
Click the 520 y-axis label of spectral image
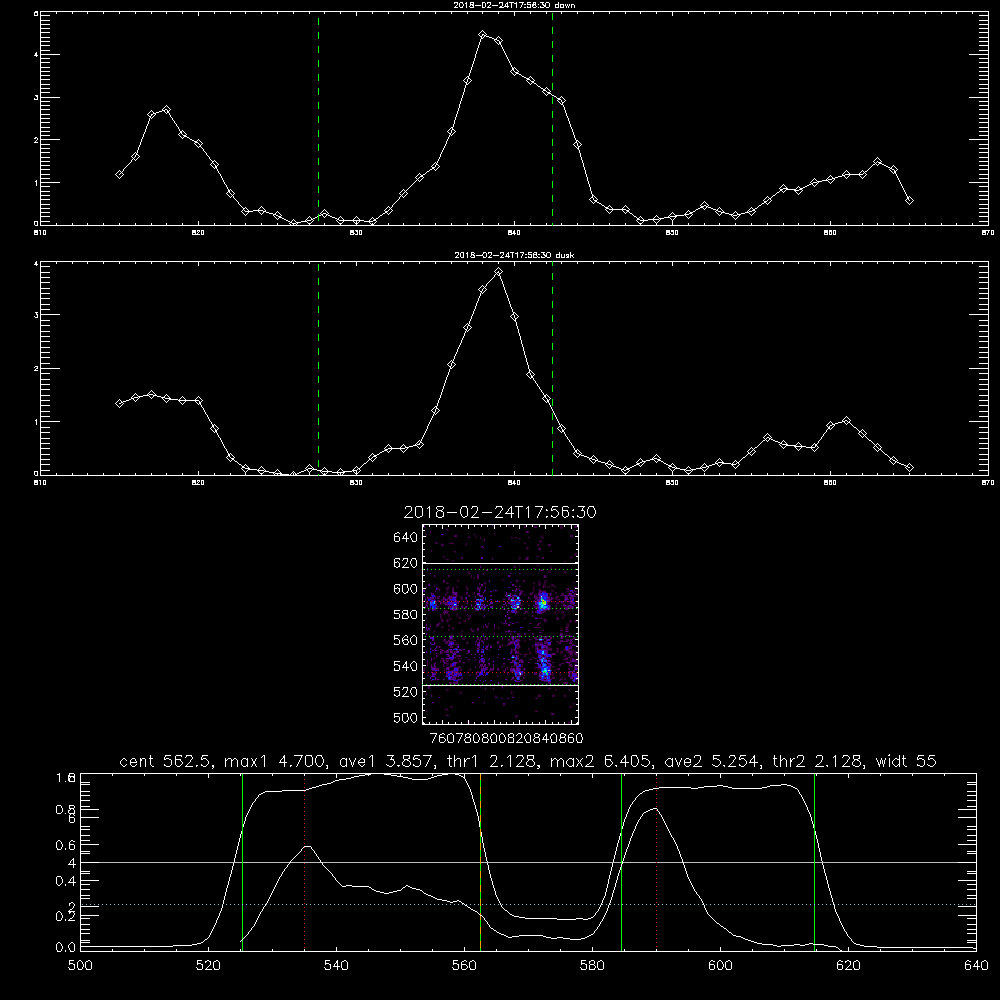(406, 692)
